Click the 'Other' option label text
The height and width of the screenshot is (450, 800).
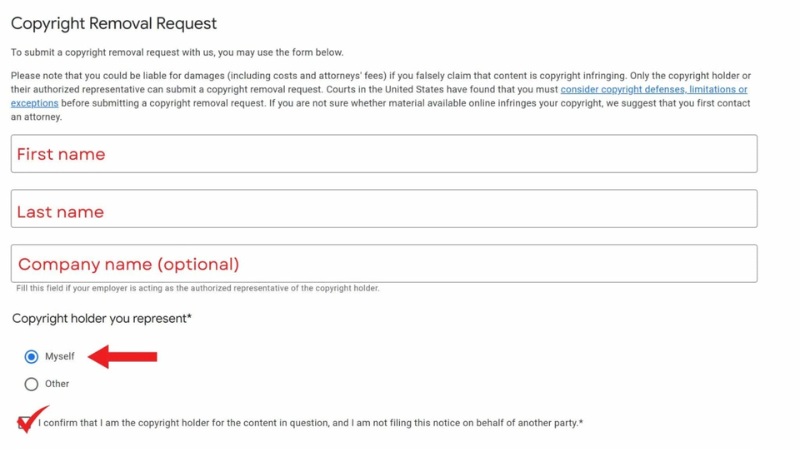point(57,384)
